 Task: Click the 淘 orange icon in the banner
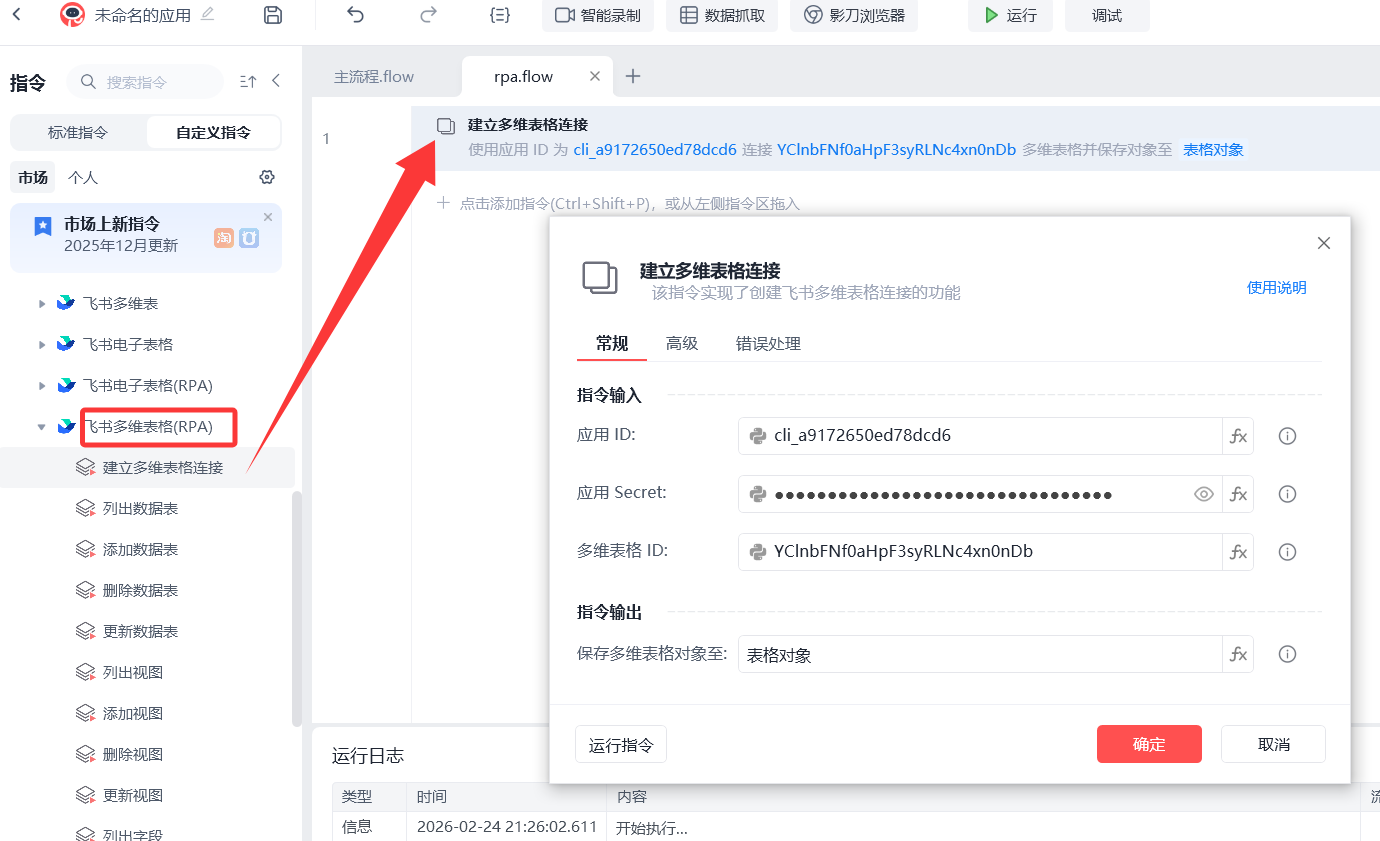coord(223,238)
